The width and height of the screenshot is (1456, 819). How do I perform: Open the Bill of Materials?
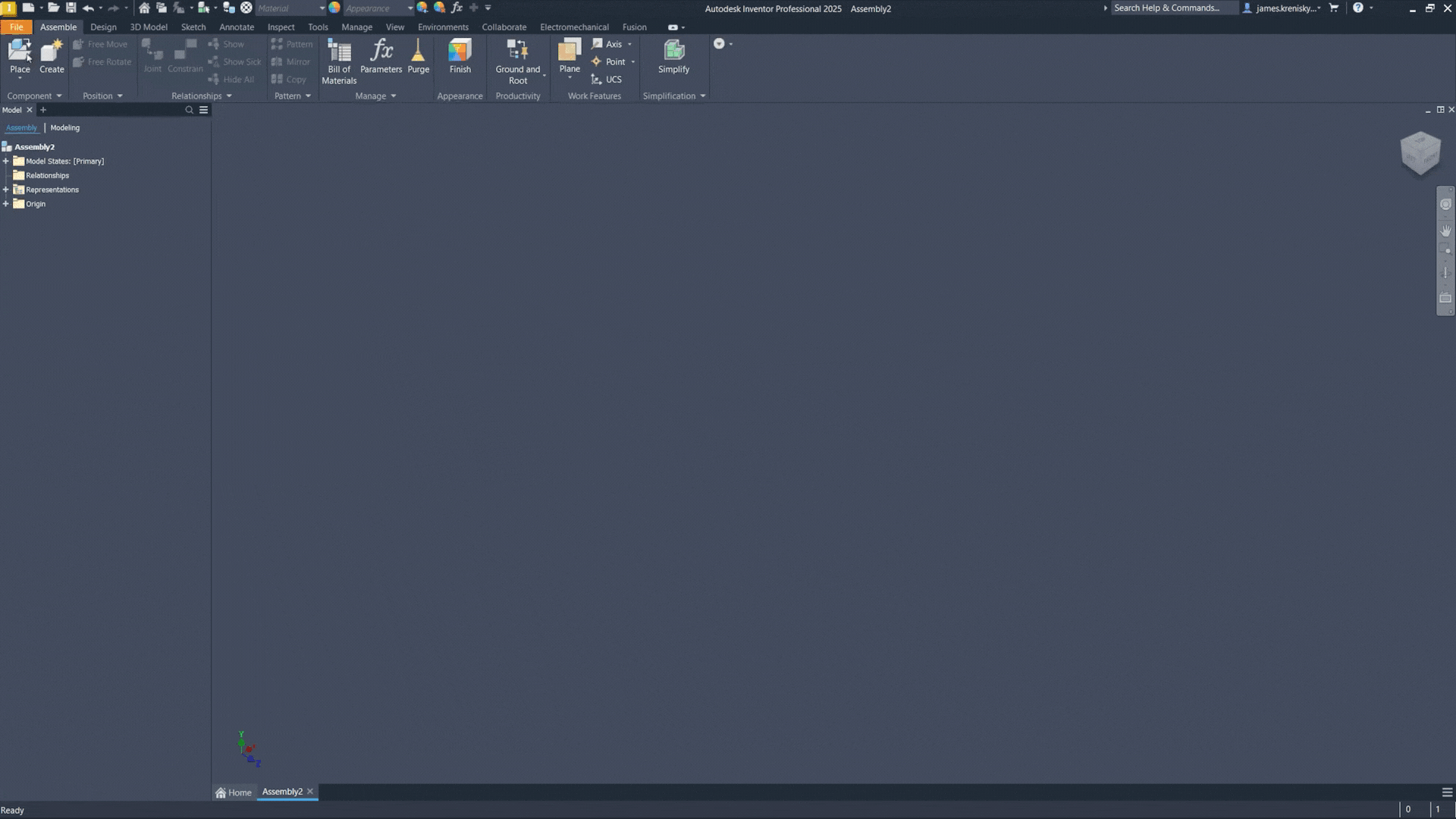point(339,61)
